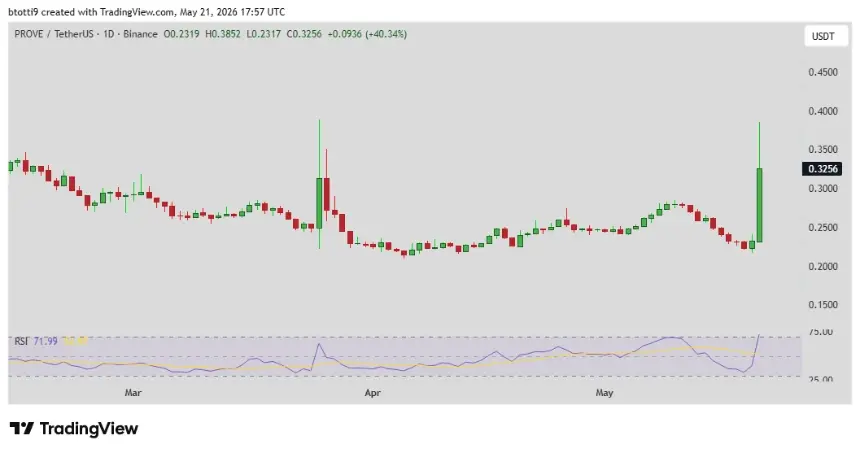860x453 pixels.
Task: Click the Apr date label
Action: pyautogui.click(x=372, y=393)
